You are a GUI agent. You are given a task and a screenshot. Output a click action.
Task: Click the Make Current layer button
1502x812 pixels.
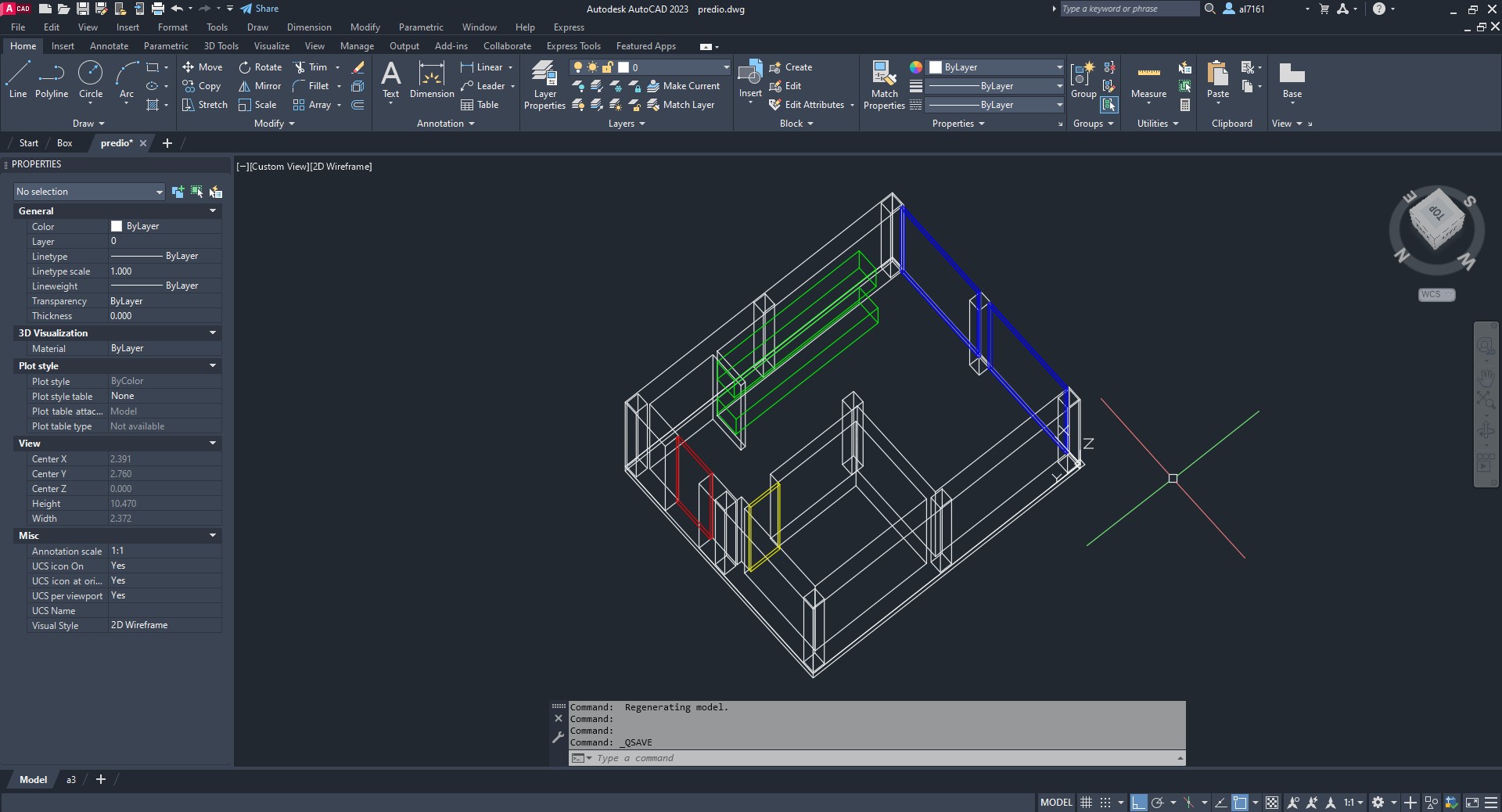[x=684, y=86]
